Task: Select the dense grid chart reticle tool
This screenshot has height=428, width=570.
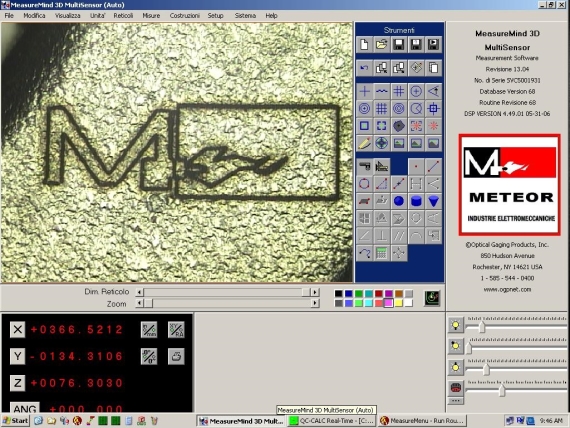Action: (x=381, y=108)
